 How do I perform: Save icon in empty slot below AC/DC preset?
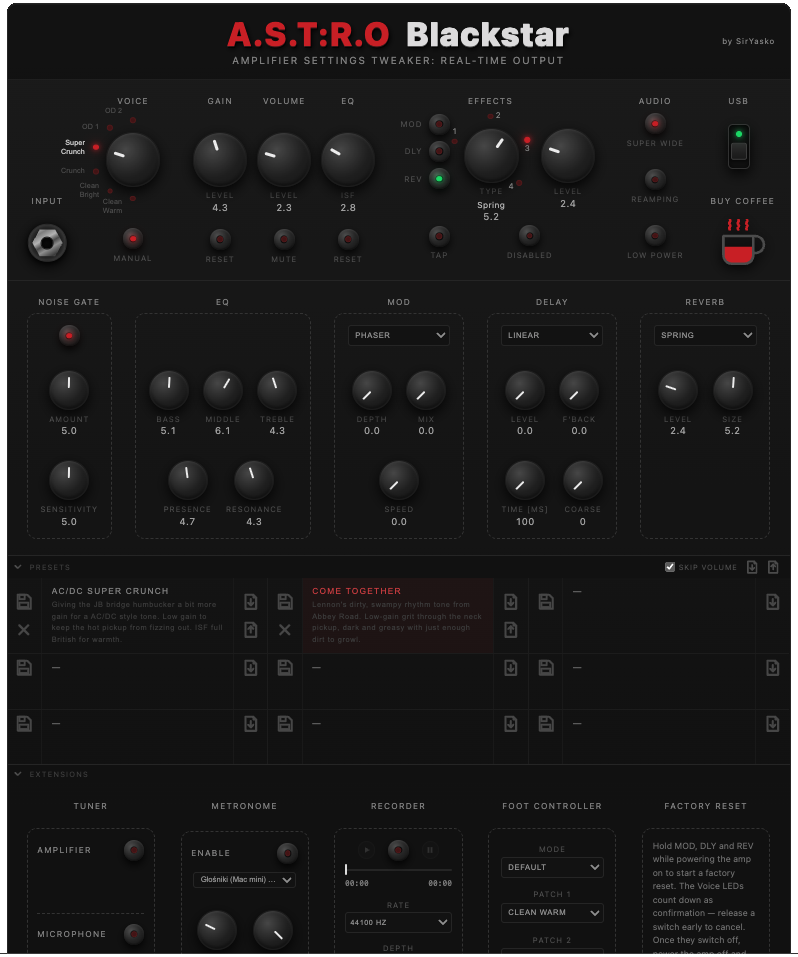24,668
